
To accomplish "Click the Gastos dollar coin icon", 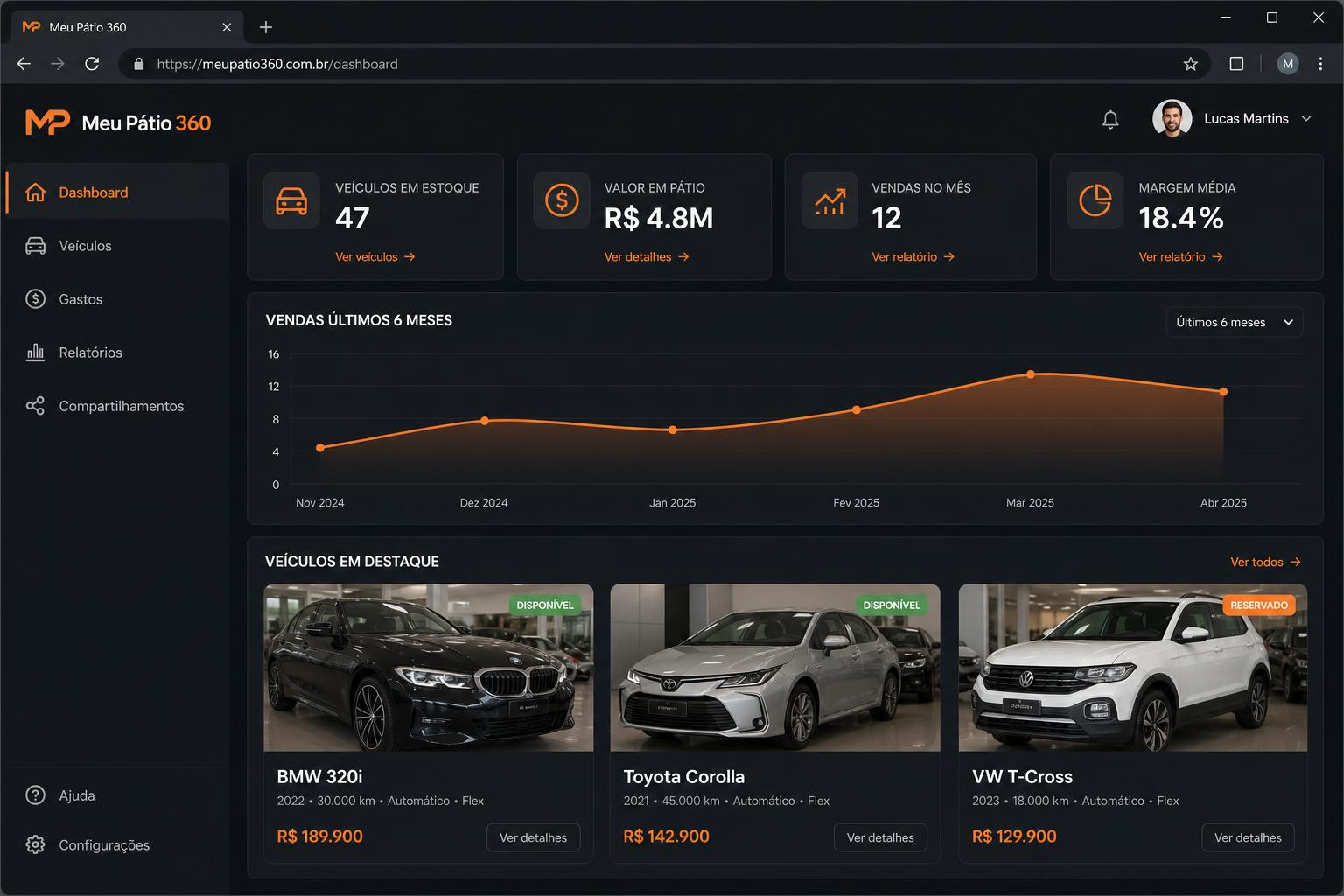I will (35, 299).
